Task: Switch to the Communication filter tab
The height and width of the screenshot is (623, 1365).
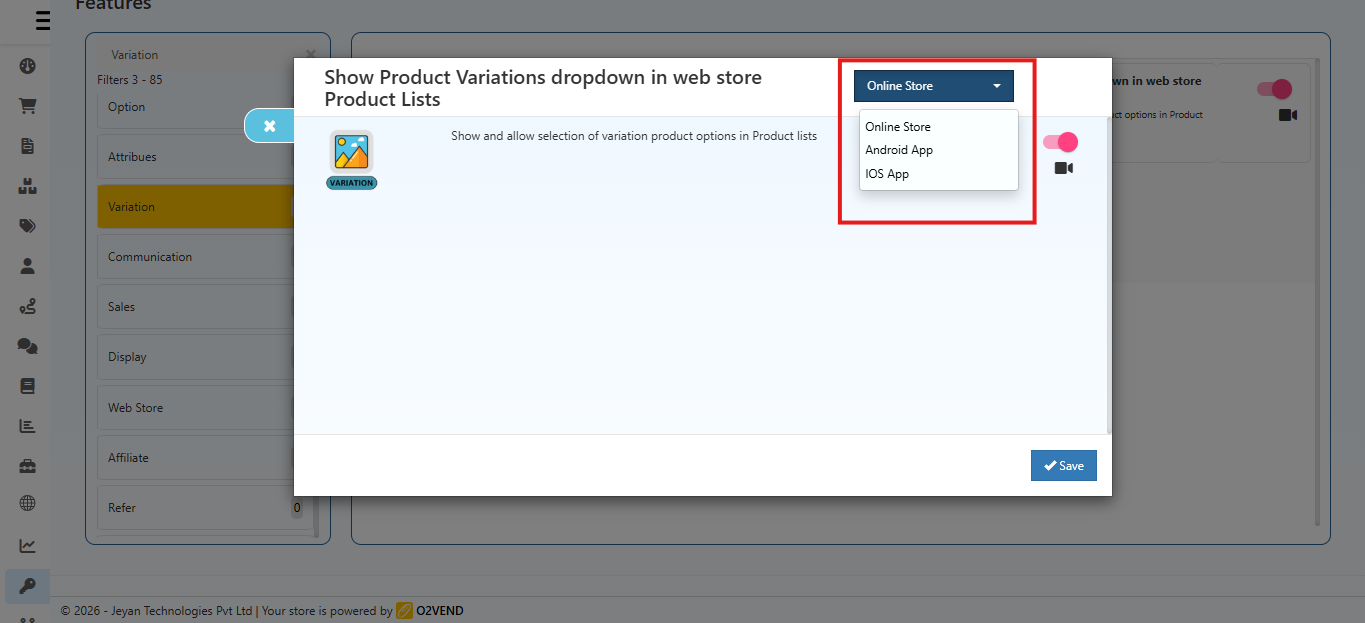Action: [150, 256]
